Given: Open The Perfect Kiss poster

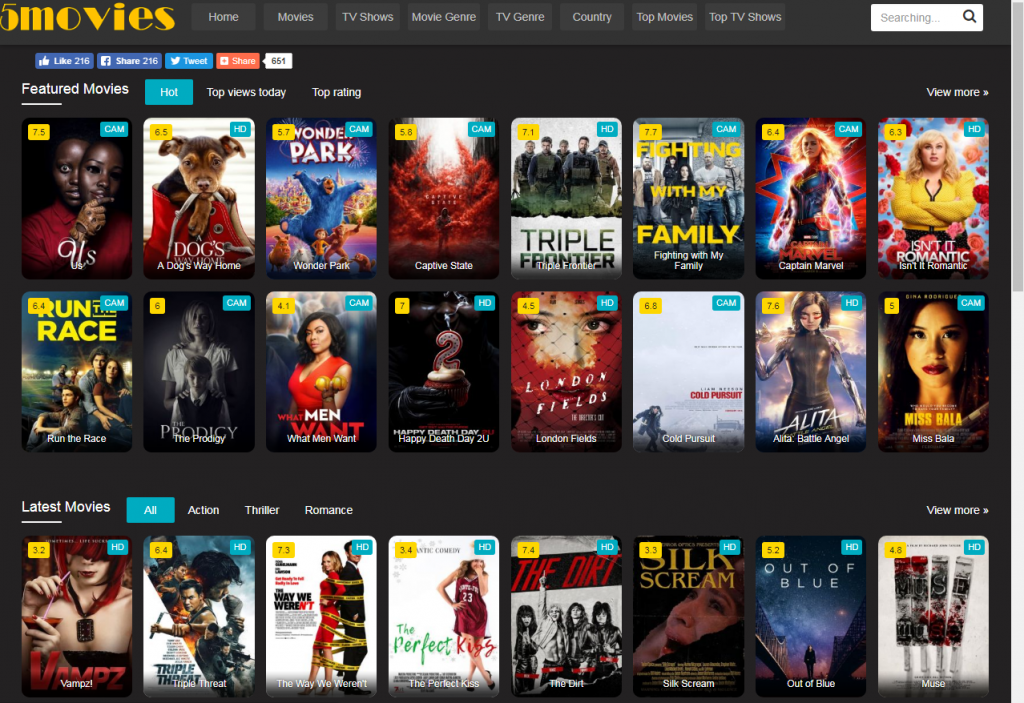Looking at the screenshot, I should pos(444,616).
